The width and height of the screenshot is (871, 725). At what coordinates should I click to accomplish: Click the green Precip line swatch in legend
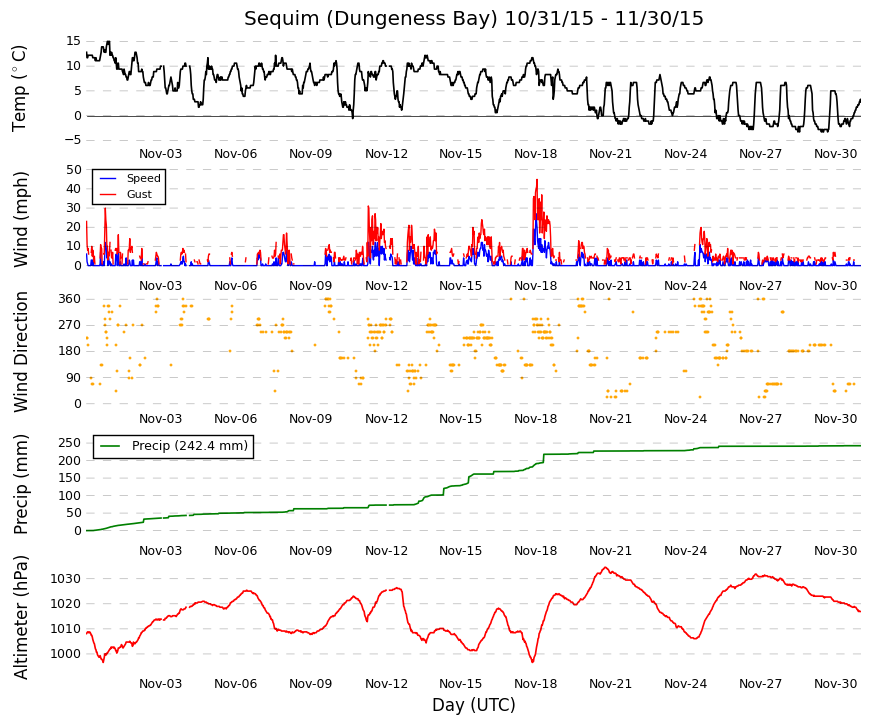110,446
